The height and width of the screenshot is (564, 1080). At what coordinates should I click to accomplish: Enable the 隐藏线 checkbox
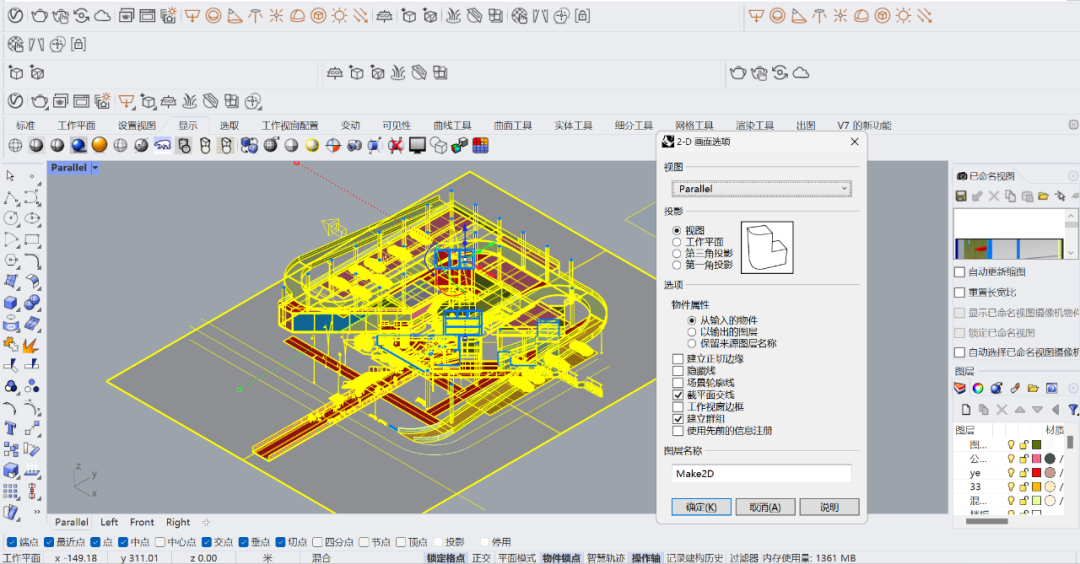click(x=678, y=370)
